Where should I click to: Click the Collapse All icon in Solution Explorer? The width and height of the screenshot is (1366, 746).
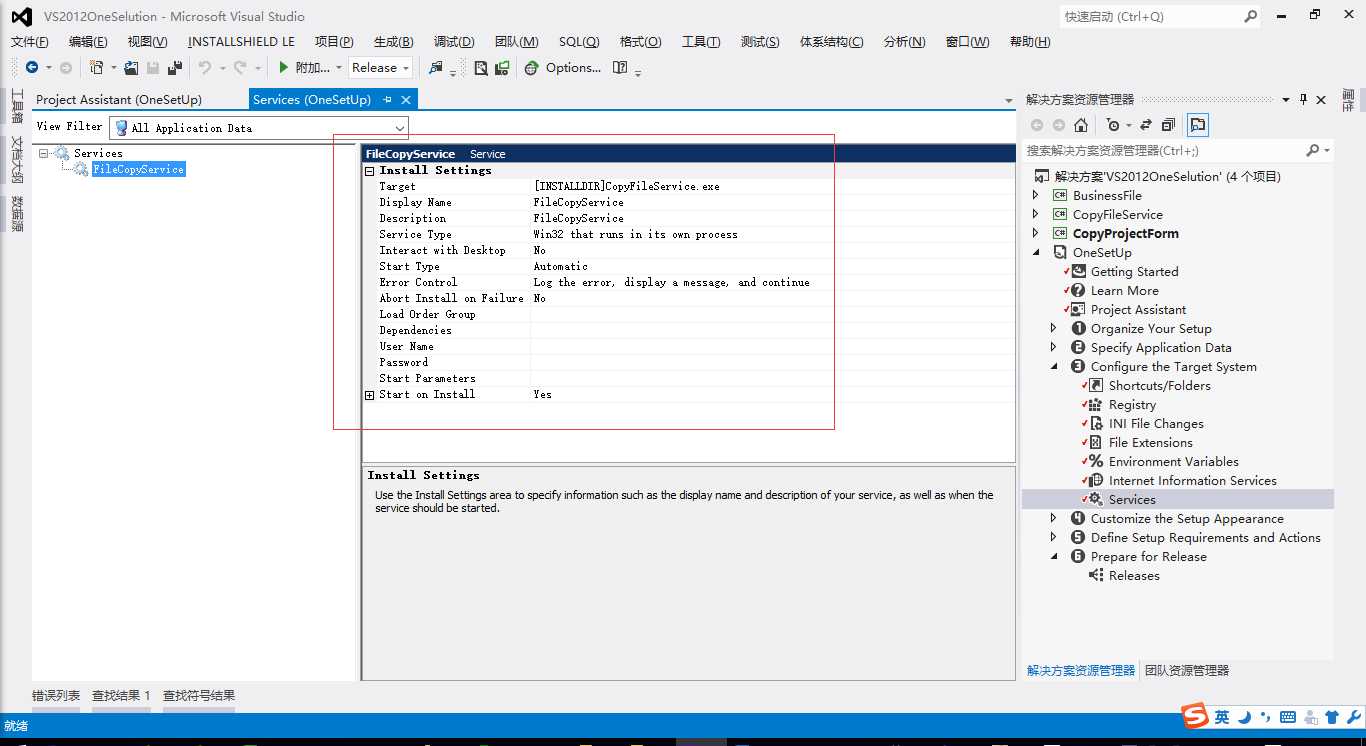(1168, 125)
